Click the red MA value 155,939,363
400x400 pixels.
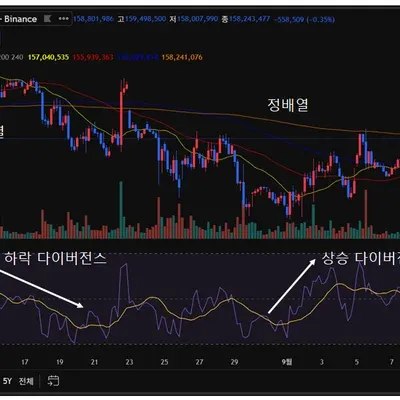pyautogui.click(x=93, y=57)
